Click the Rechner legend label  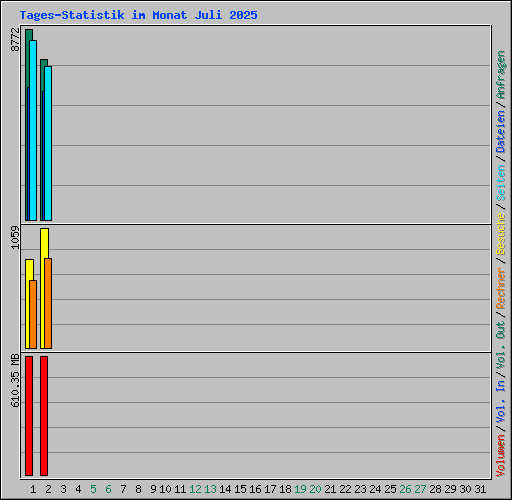click(x=501, y=288)
